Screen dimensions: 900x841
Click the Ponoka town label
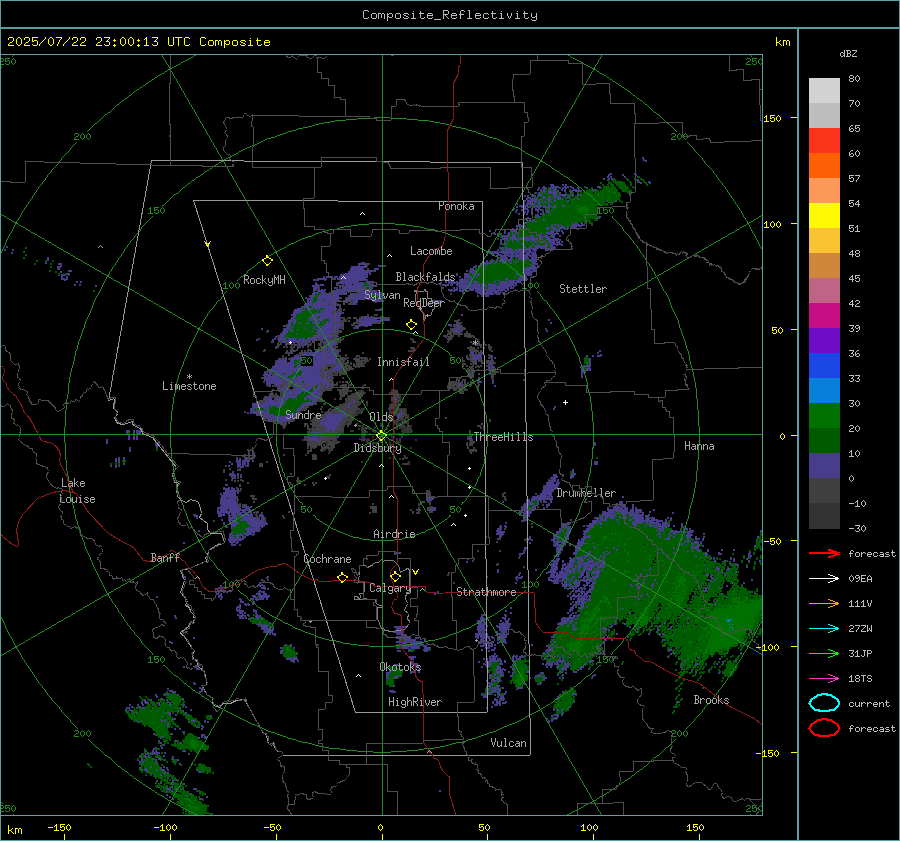coord(456,206)
